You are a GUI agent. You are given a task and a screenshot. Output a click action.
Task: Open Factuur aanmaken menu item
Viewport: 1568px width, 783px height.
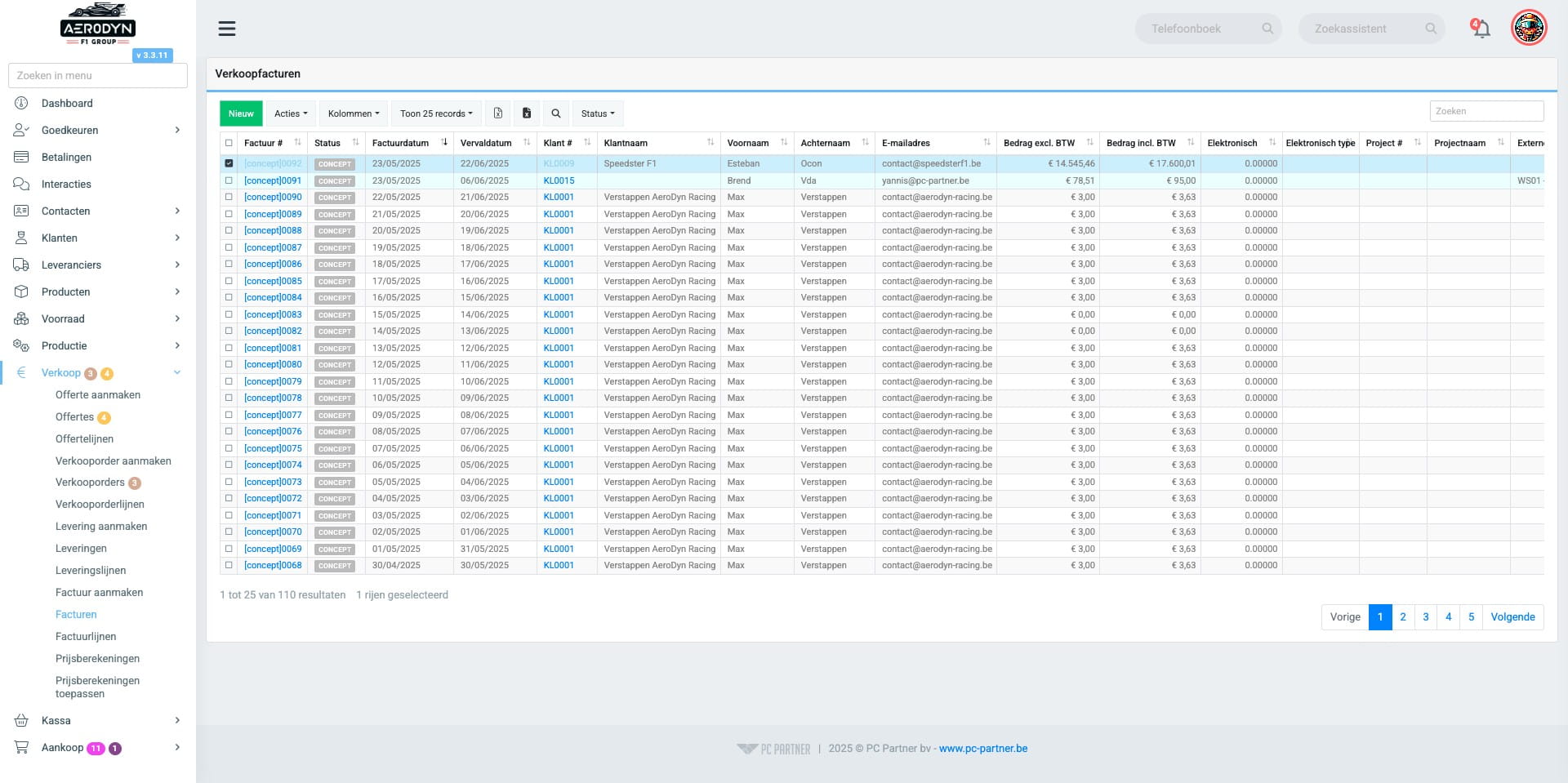[99, 593]
